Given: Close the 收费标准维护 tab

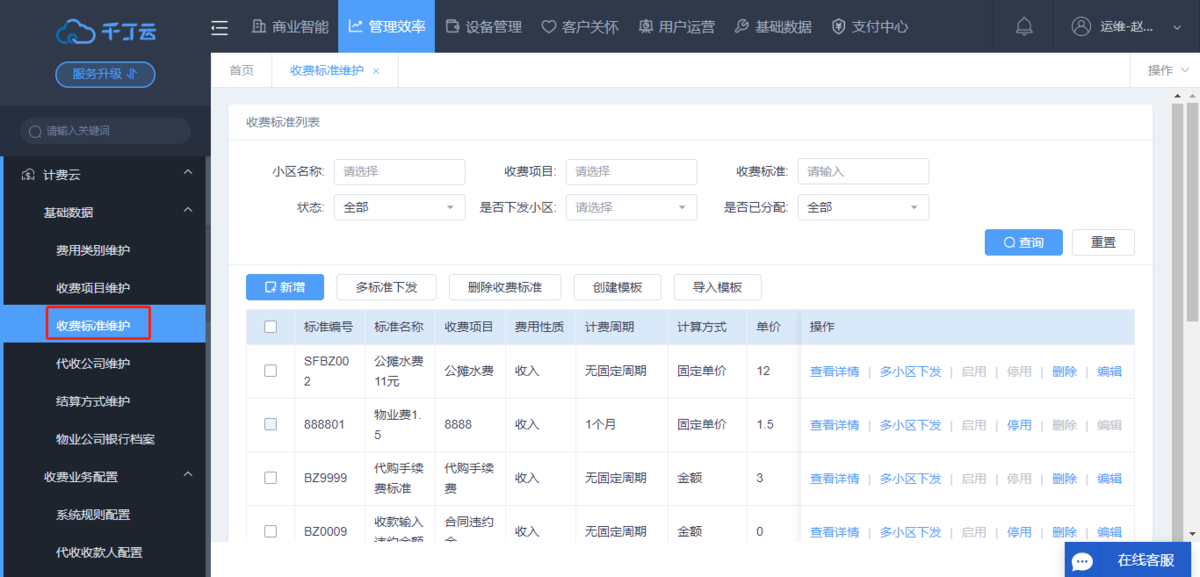Looking at the screenshot, I should coord(376,71).
